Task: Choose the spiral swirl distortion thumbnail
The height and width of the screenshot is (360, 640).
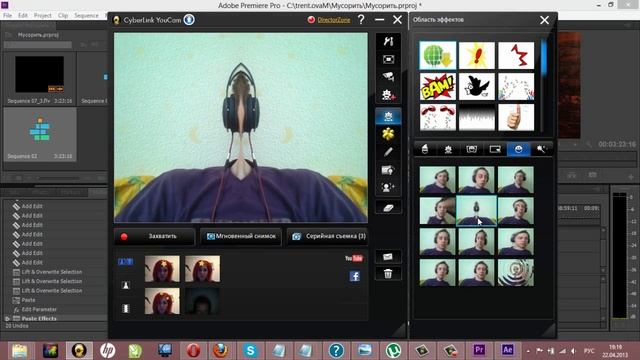Action: click(x=516, y=272)
